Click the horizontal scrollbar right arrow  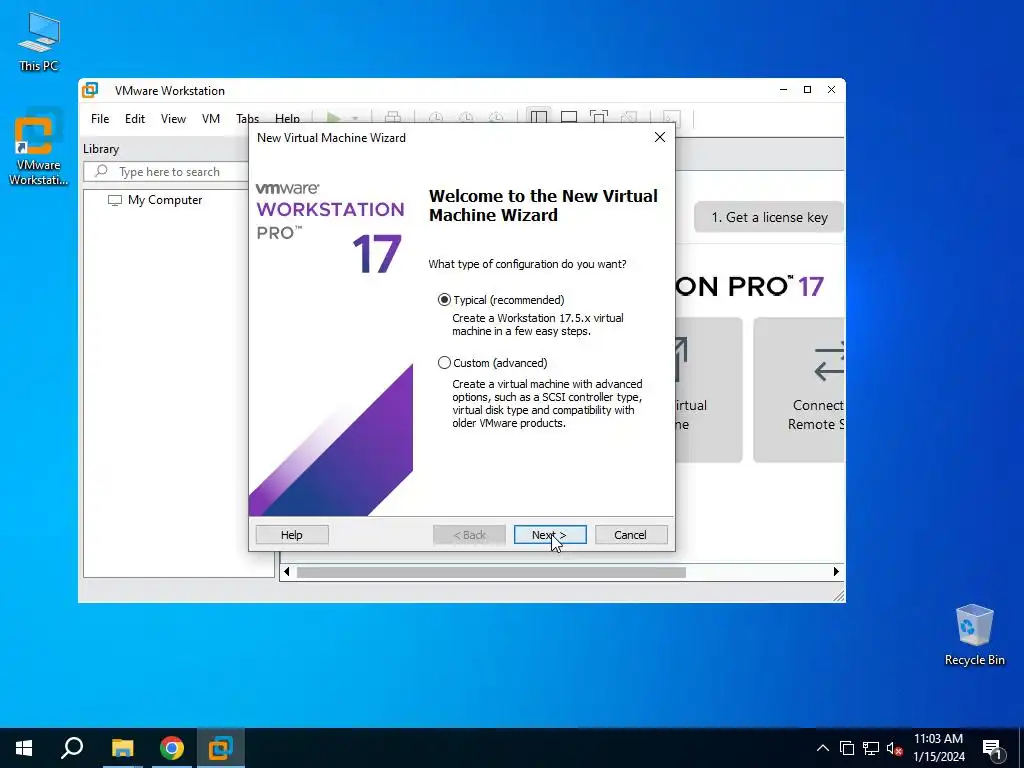pyautogui.click(x=836, y=571)
